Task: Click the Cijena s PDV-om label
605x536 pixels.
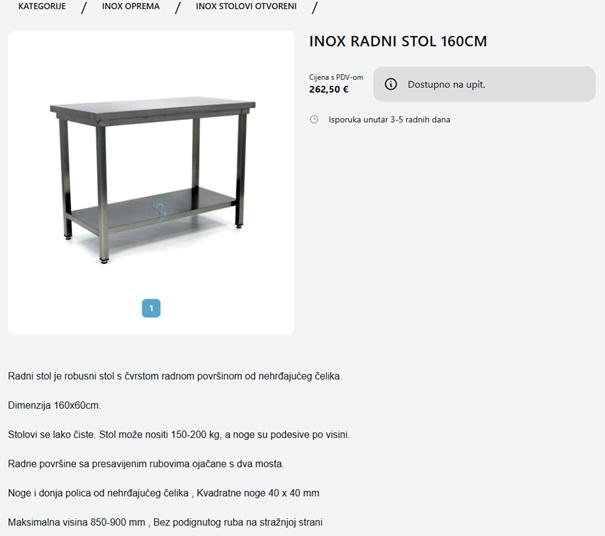Action: pos(336,77)
